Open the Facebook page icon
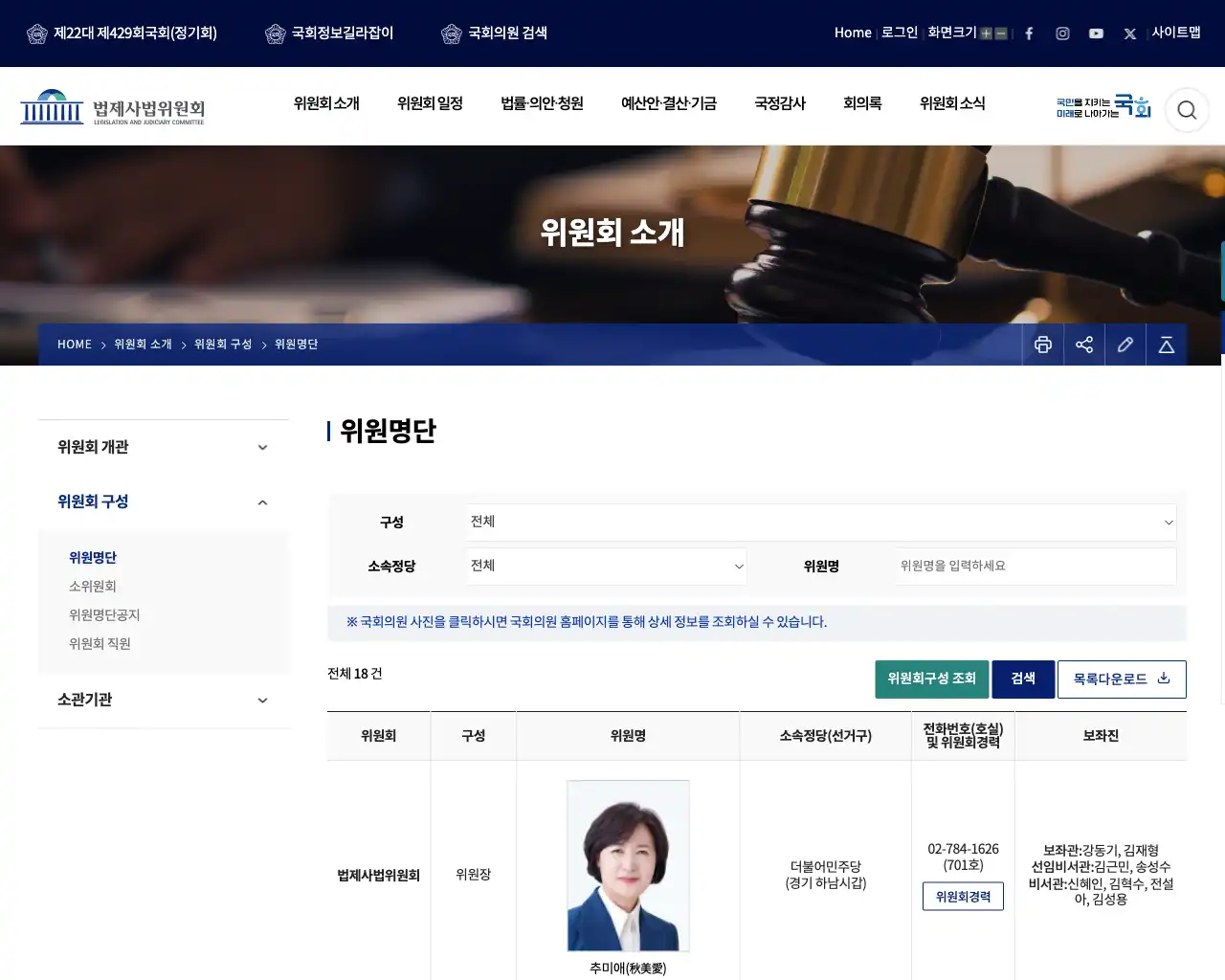 [1029, 33]
